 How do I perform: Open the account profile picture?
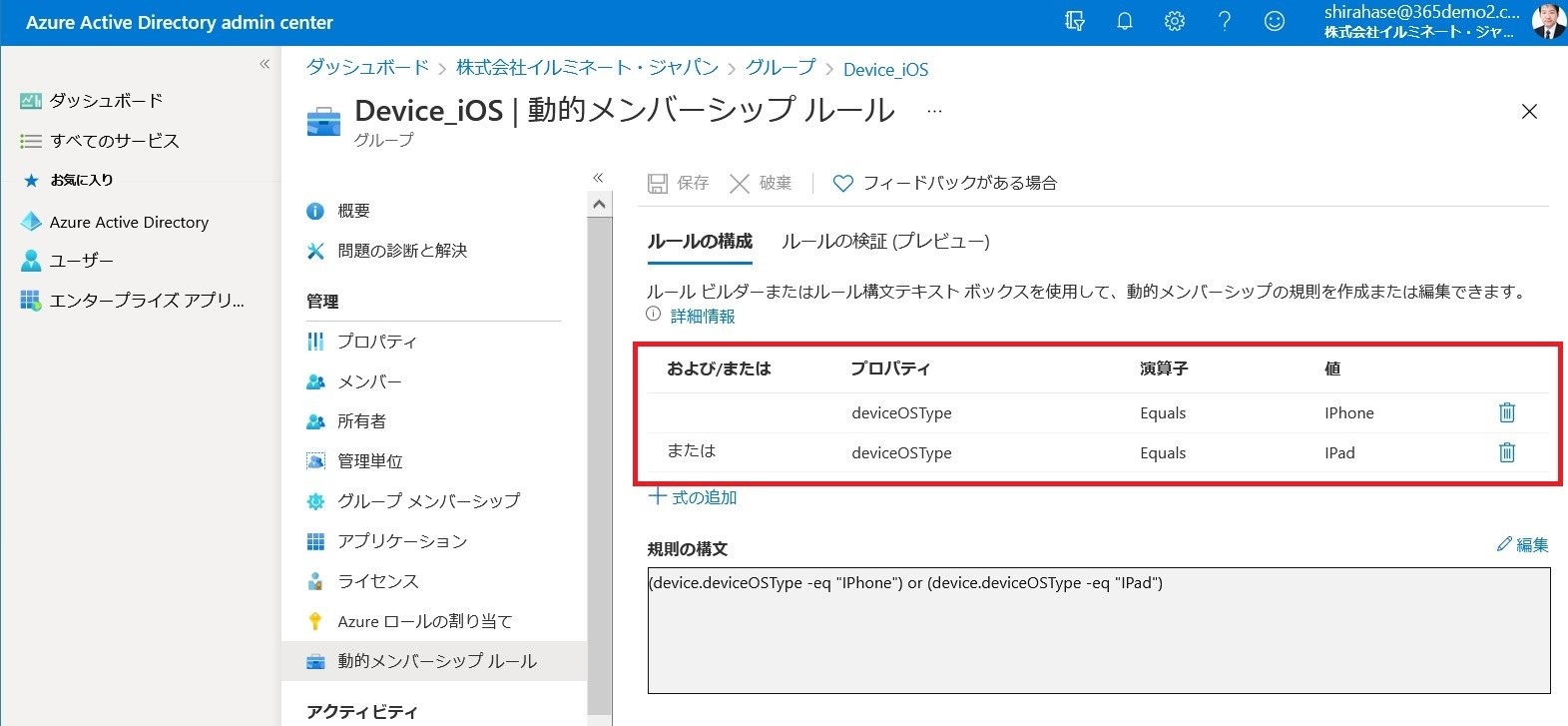pyautogui.click(x=1548, y=22)
